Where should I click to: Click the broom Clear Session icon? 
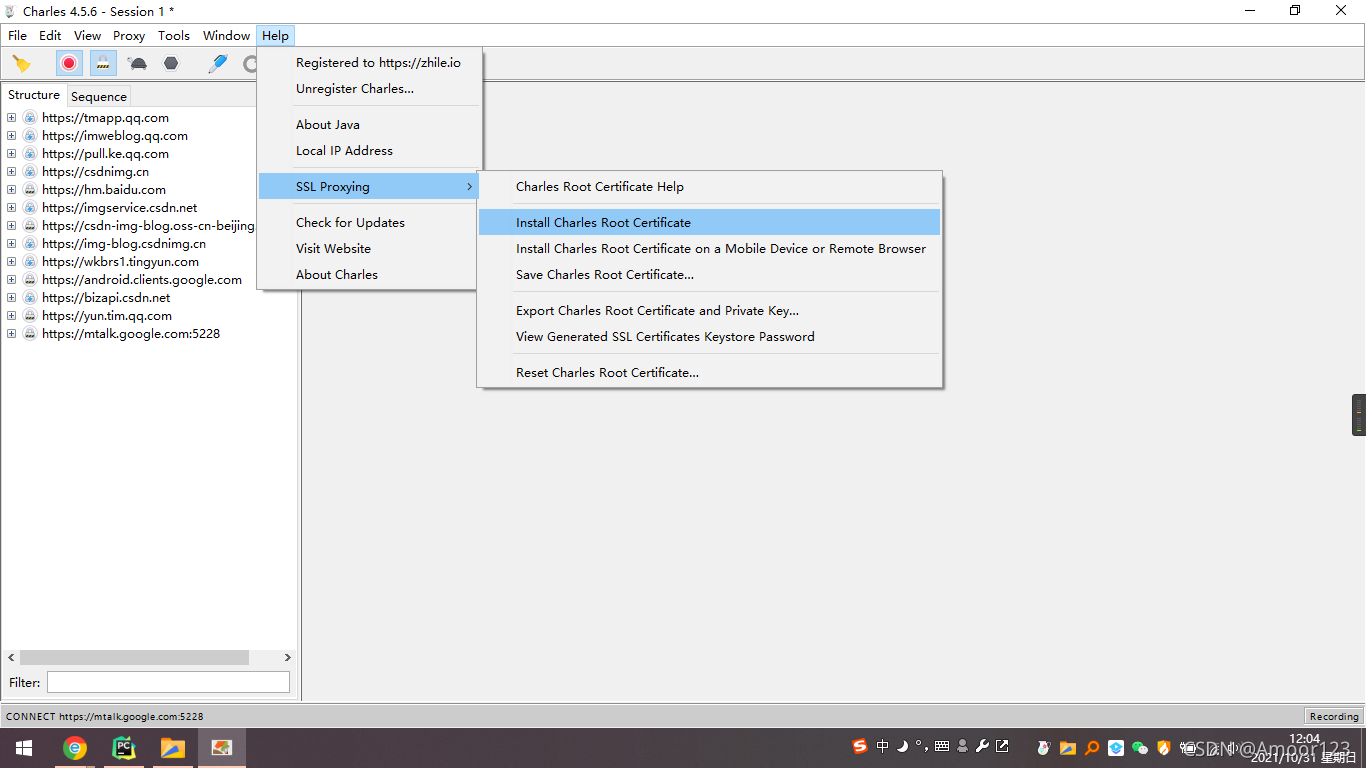[x=21, y=64]
